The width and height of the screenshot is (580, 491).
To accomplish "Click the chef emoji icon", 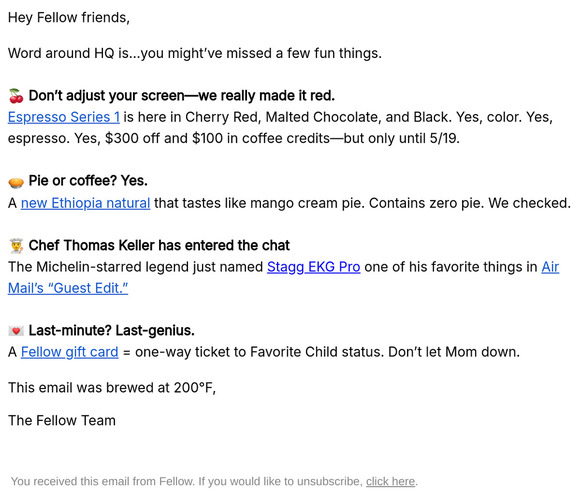I will click(16, 246).
